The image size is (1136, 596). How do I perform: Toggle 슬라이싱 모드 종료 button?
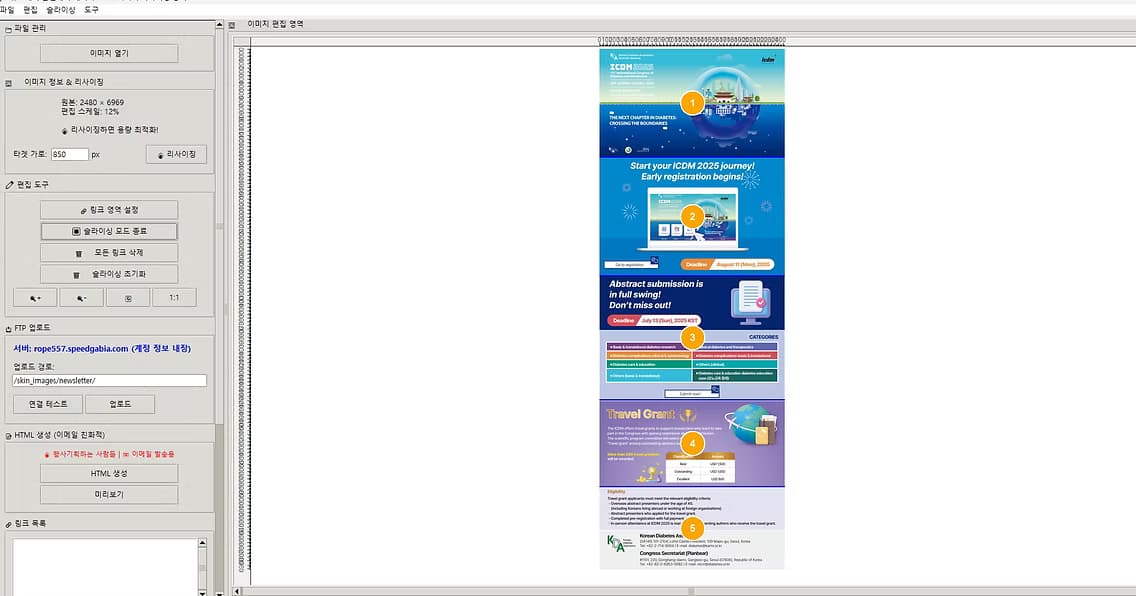click(x=109, y=231)
